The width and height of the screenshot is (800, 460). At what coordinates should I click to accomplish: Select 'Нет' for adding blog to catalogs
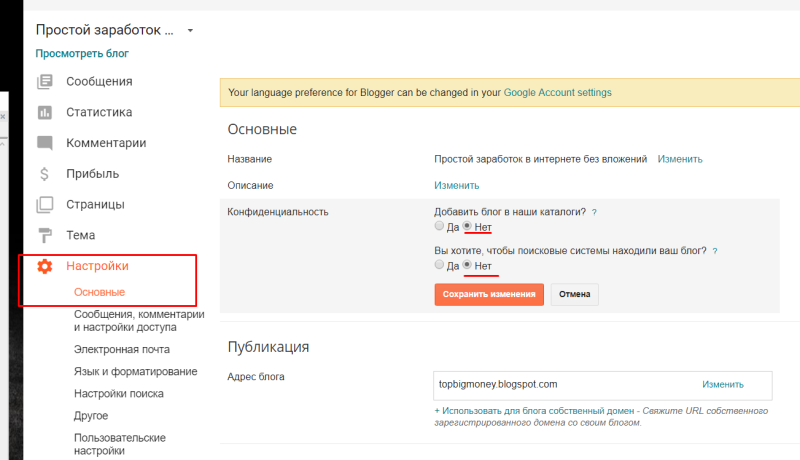467,228
